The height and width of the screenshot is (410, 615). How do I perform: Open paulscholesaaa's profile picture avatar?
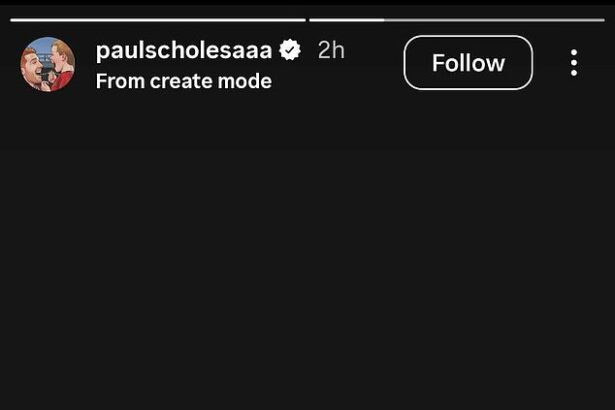tap(48, 64)
